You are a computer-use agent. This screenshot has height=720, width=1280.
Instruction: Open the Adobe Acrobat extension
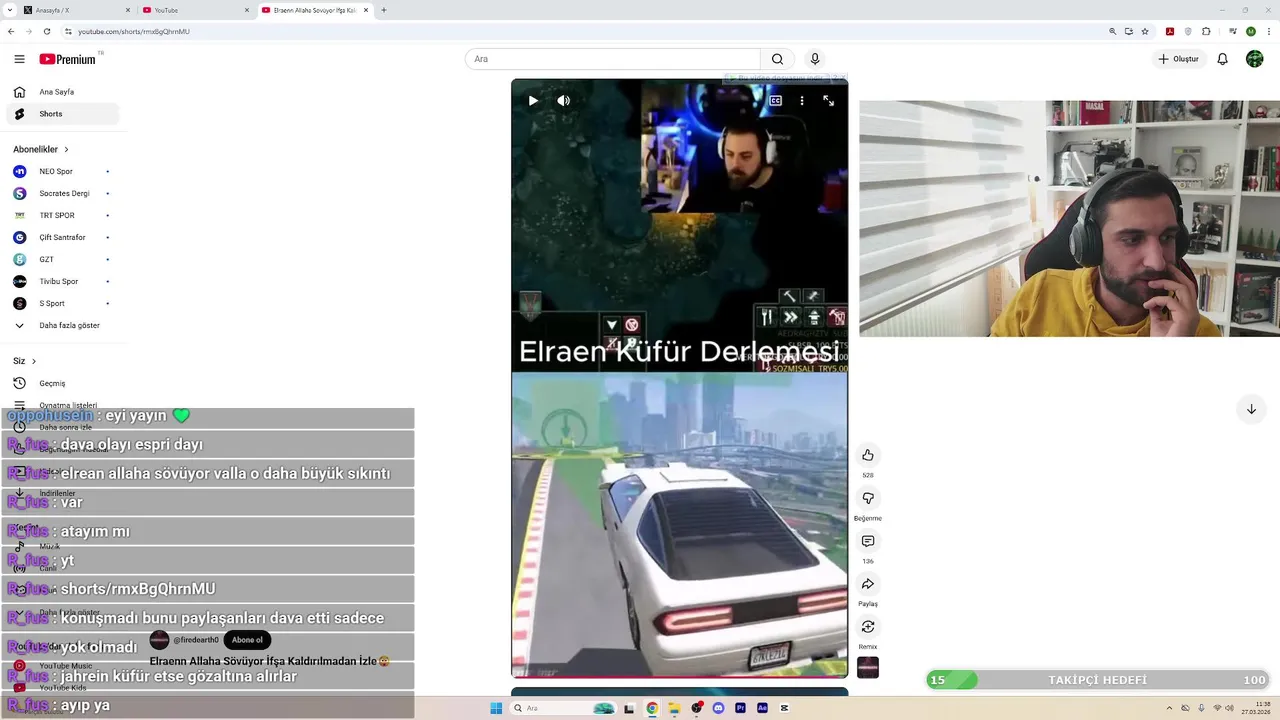[x=1170, y=31]
